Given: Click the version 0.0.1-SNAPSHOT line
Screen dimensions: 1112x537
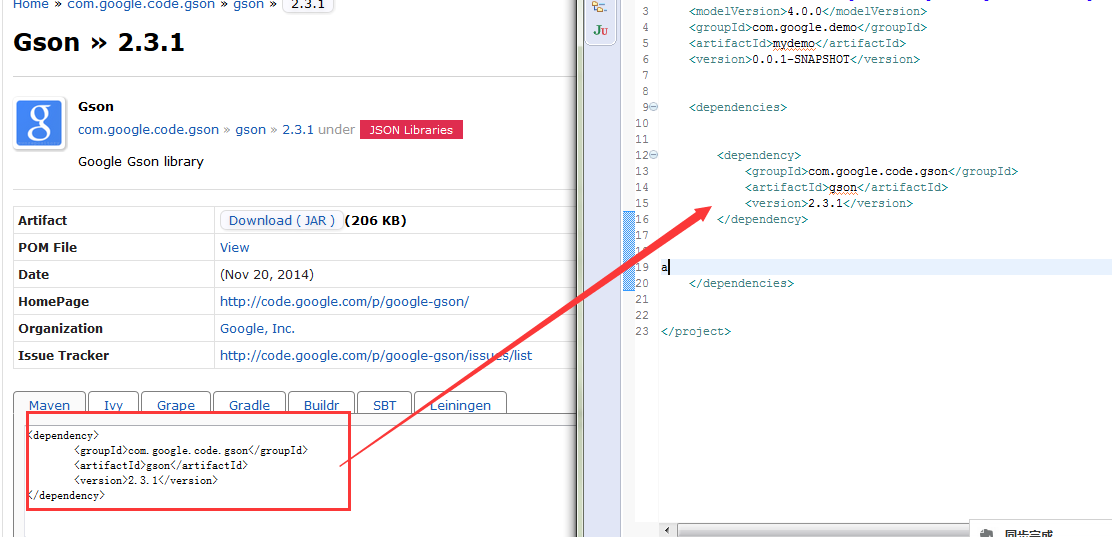Looking at the screenshot, I should click(804, 60).
